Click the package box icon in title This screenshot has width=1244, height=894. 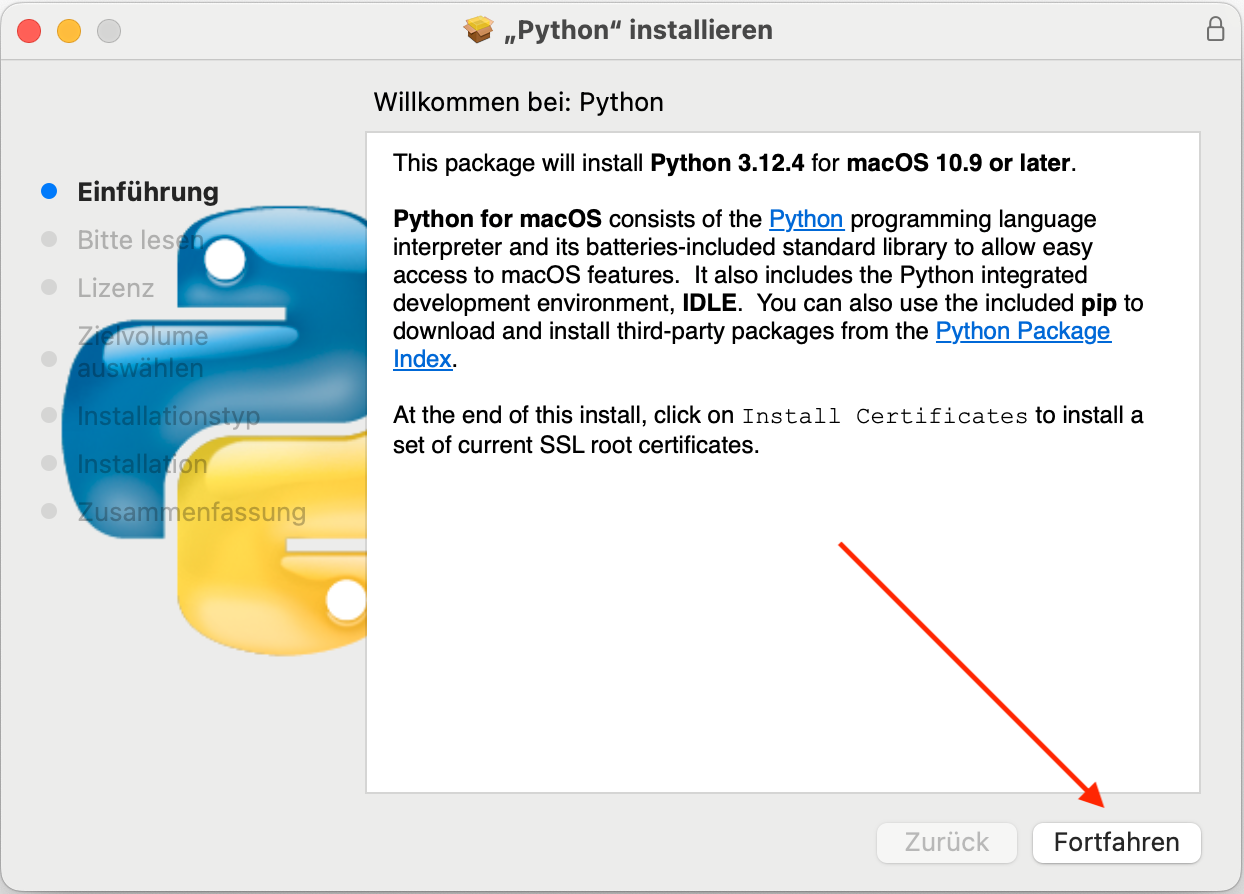[x=480, y=30]
